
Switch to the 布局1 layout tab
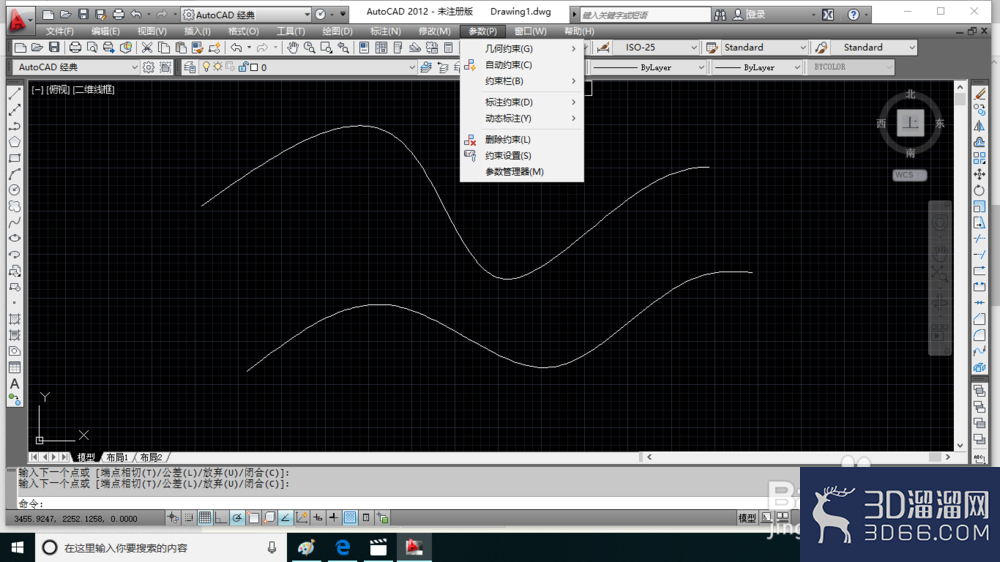click(x=117, y=457)
